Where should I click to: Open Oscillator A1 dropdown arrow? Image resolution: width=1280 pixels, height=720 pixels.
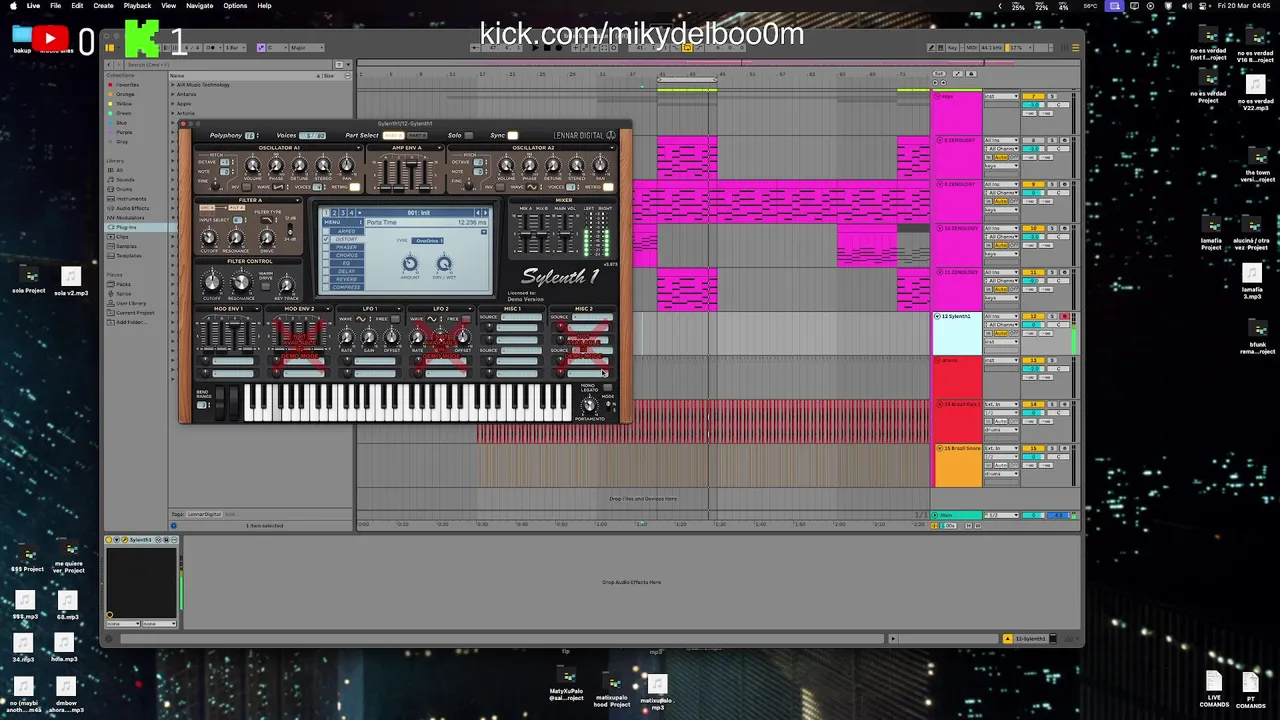click(x=356, y=148)
